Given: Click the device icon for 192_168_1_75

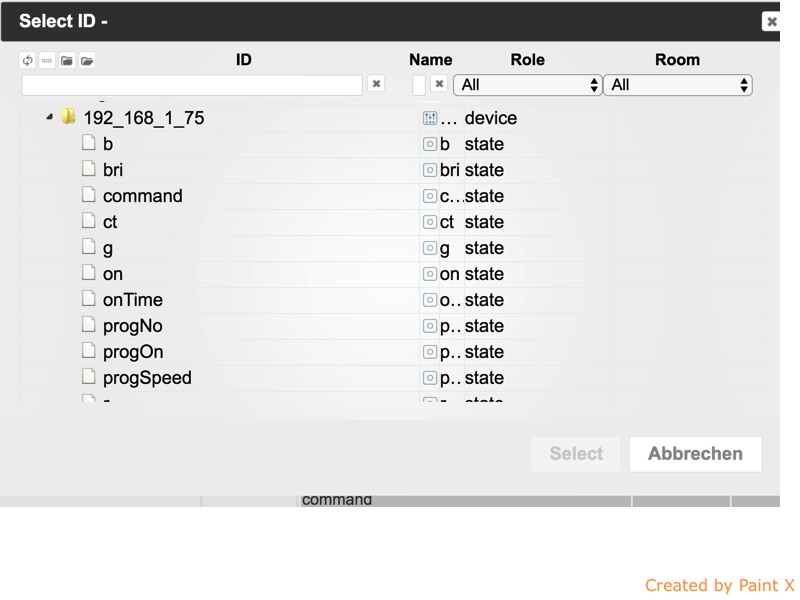Looking at the screenshot, I should [430, 118].
